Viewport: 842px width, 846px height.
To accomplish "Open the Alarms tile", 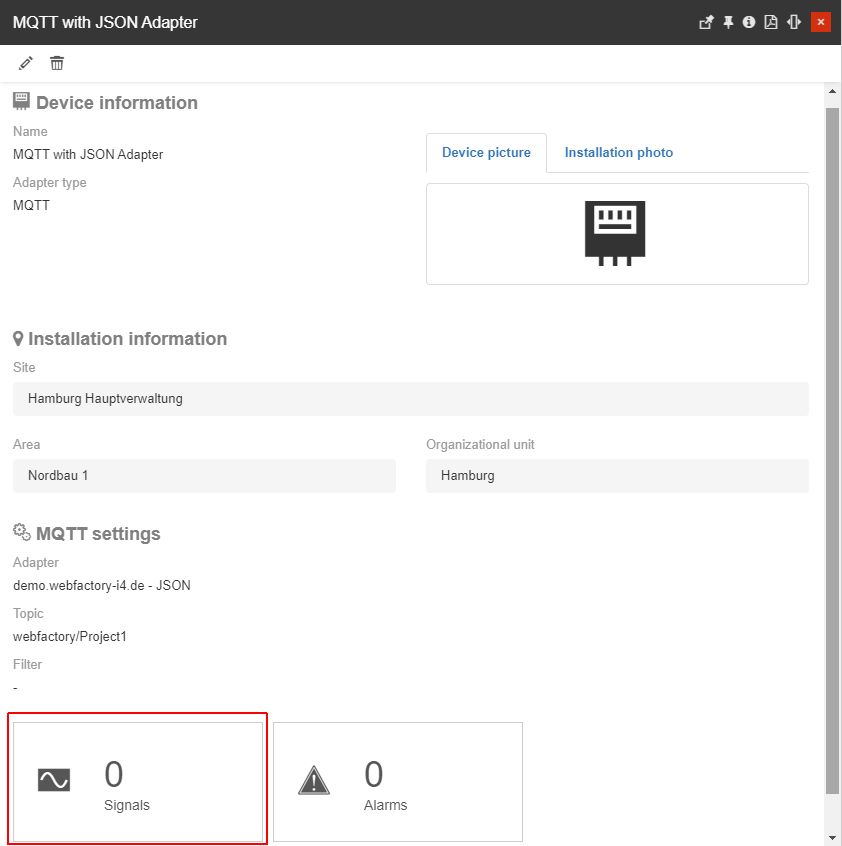I will pos(398,781).
